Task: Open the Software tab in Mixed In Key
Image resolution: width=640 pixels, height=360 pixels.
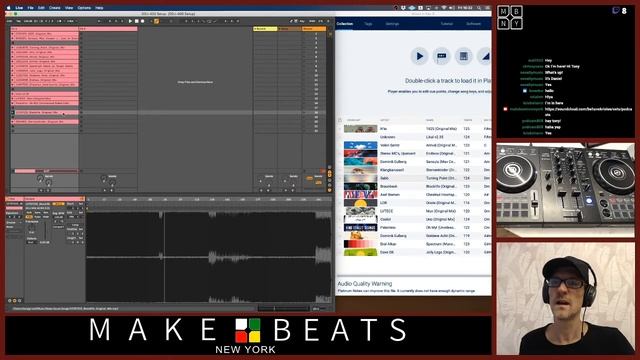Action: click(x=473, y=24)
